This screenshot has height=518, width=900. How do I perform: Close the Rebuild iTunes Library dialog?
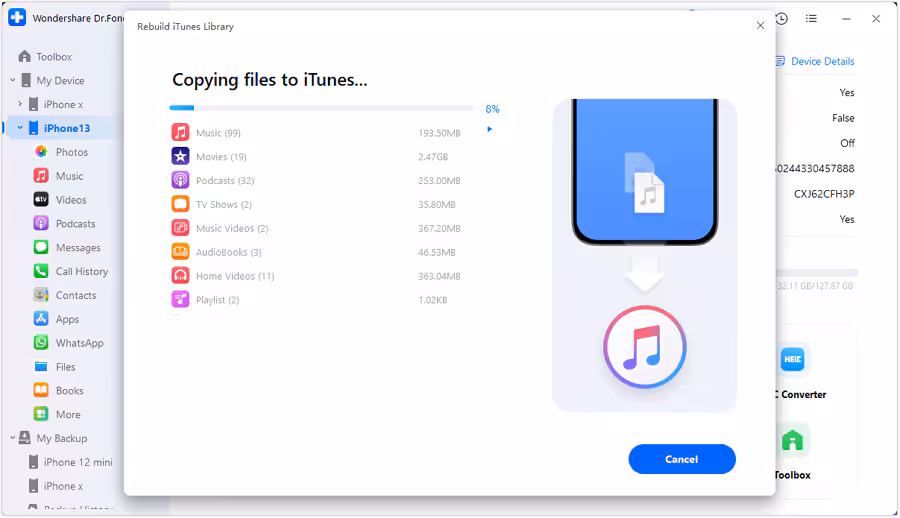tap(760, 26)
